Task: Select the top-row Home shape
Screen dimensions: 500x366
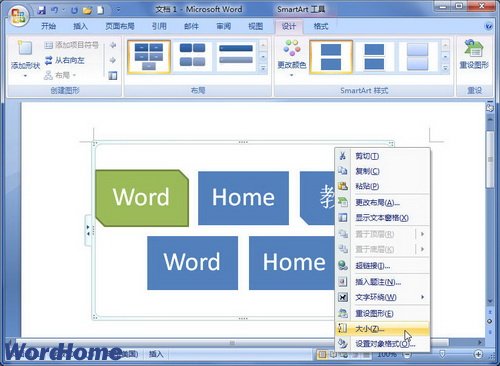Action: [x=243, y=198]
